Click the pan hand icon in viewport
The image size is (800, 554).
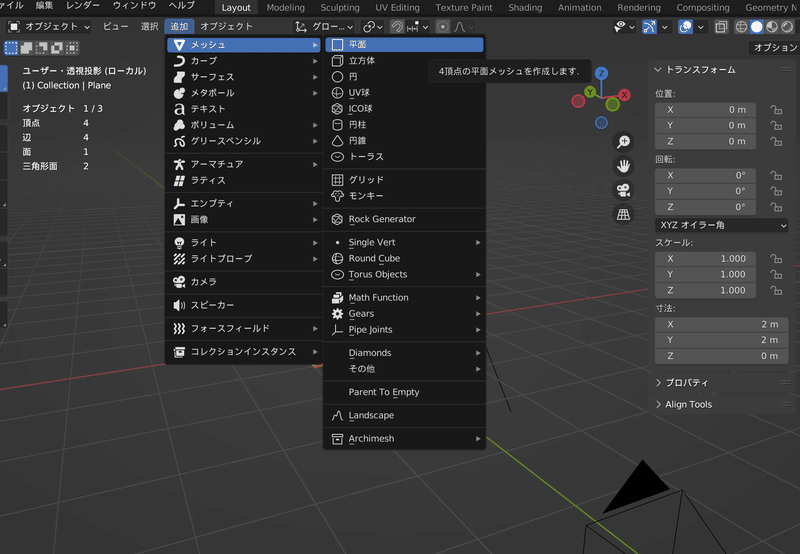[623, 166]
